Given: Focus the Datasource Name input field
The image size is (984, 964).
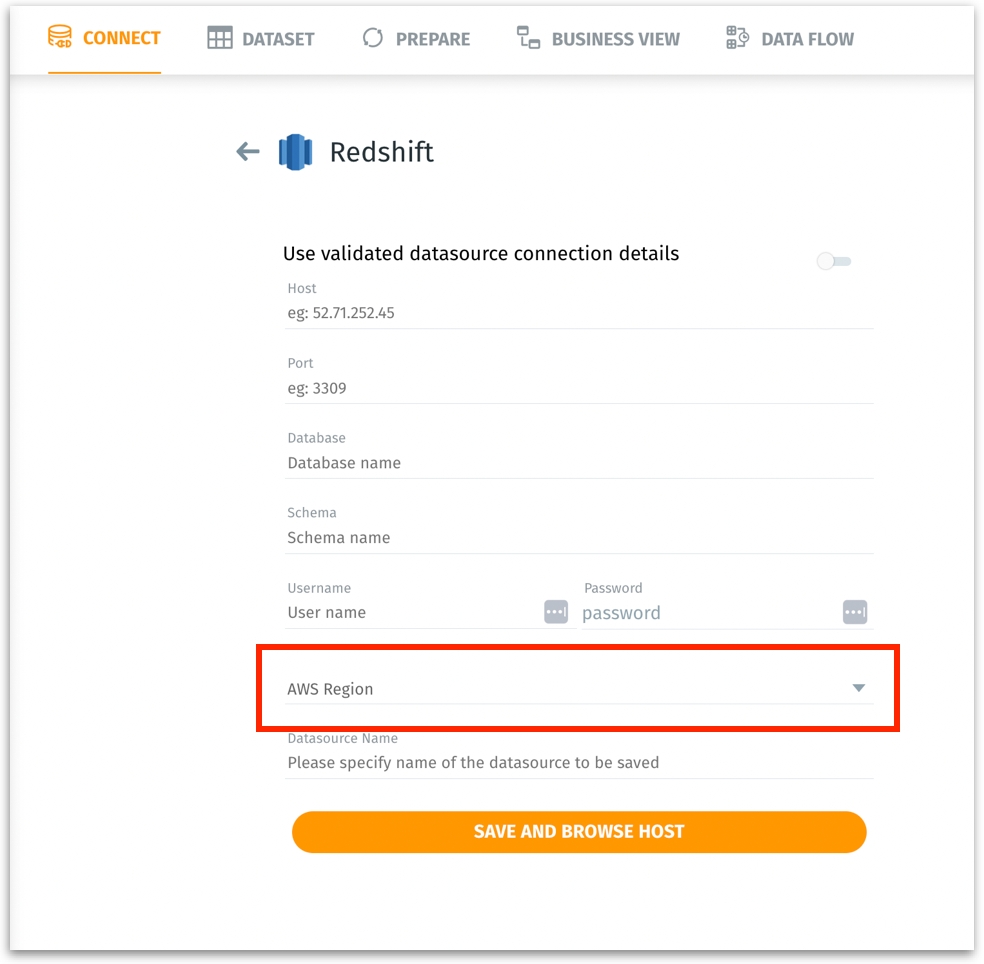Looking at the screenshot, I should click(x=578, y=763).
